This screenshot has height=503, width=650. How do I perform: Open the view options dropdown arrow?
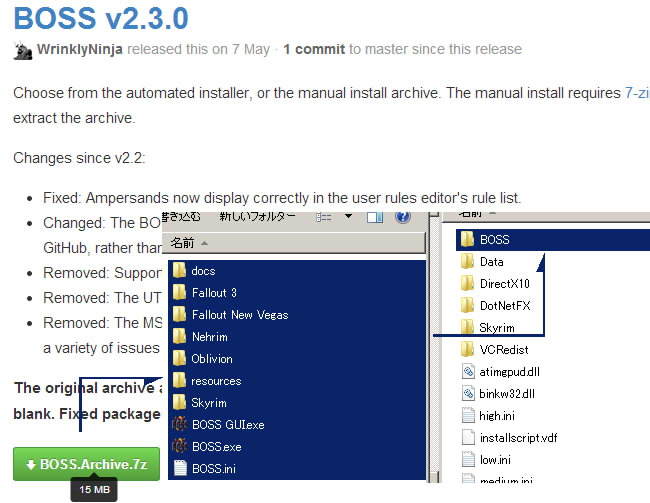[x=348, y=216]
